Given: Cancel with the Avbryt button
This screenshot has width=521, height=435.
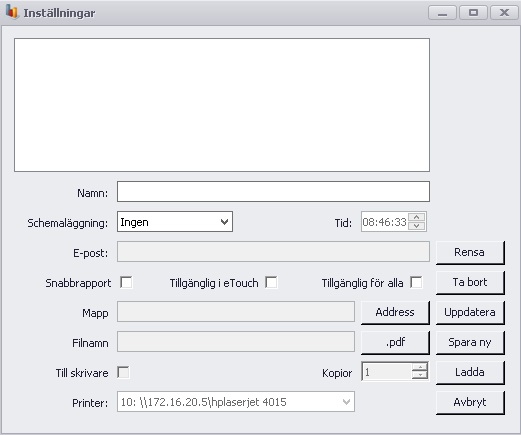Looking at the screenshot, I should [x=470, y=403].
